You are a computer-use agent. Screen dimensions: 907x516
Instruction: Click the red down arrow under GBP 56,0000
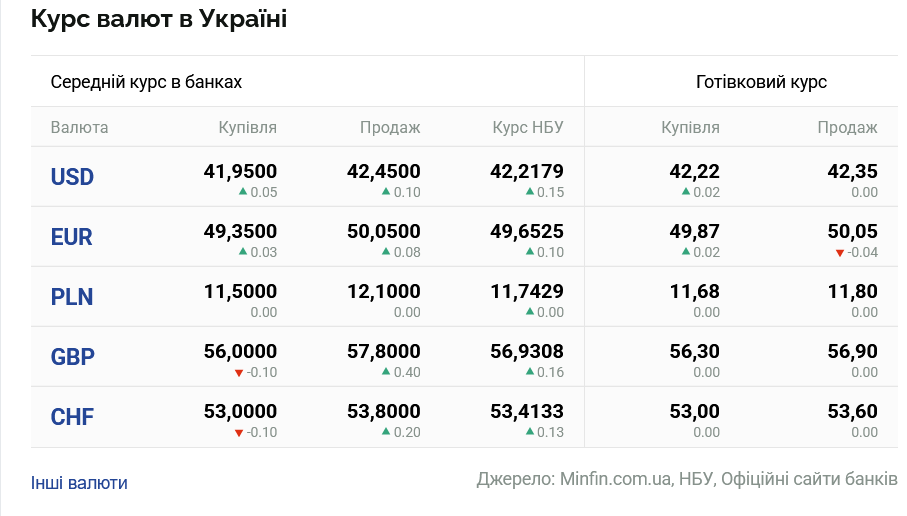click(x=238, y=372)
